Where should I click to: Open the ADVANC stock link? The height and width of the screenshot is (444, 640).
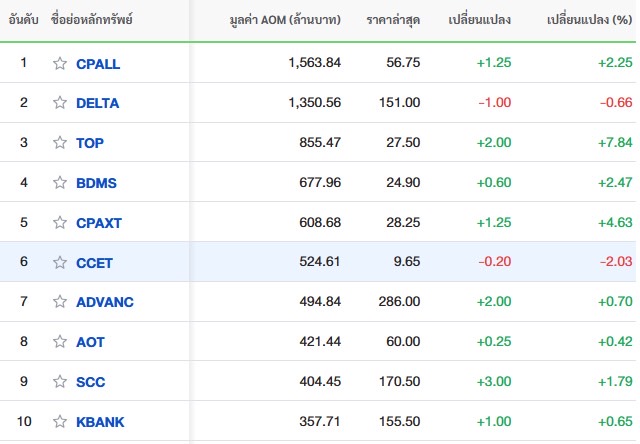pos(104,302)
